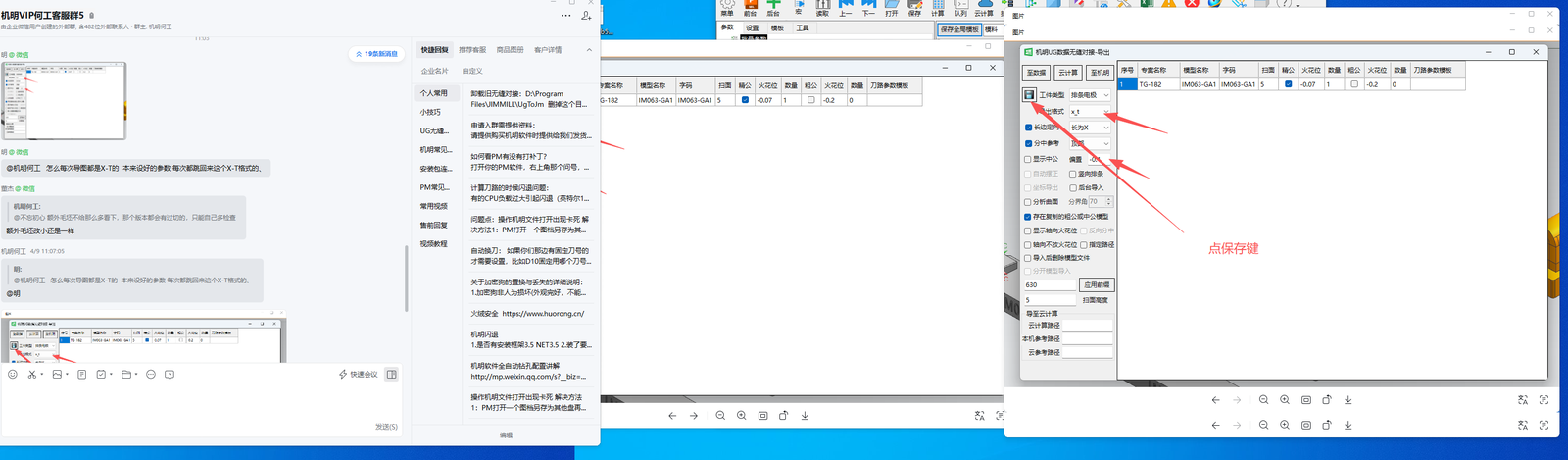Screen dimensions: 1568x460
Task: Click the 保存 toolbar icon in background app
Action: [914, 9]
